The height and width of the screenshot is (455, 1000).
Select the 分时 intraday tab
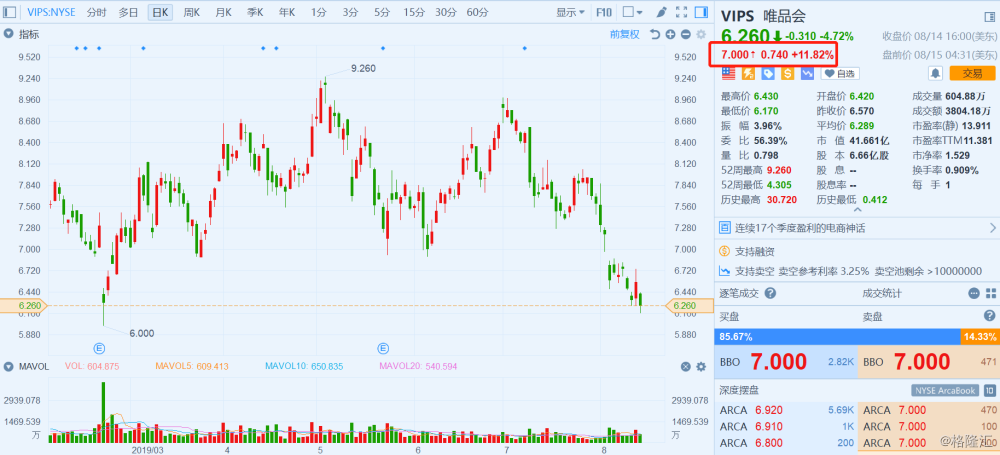coord(96,13)
